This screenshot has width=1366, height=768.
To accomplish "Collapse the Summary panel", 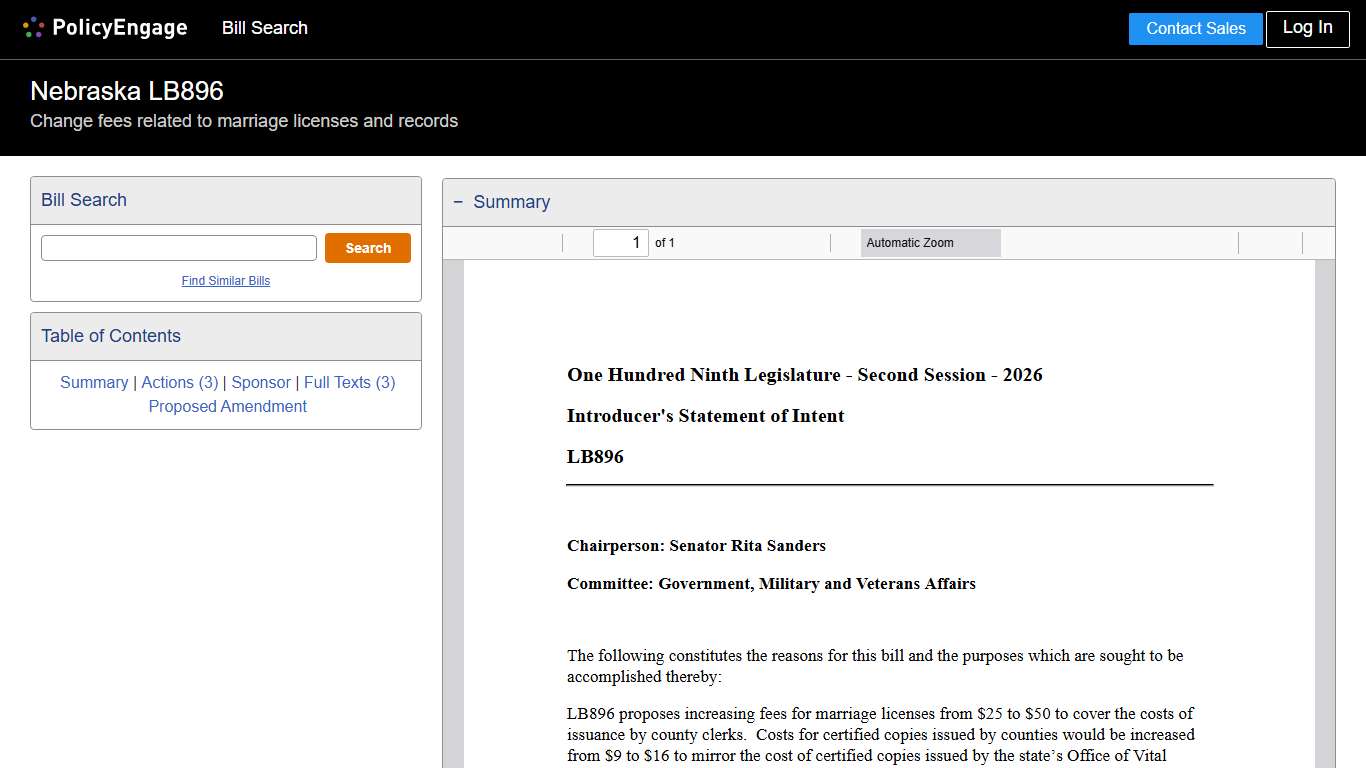I will point(458,202).
